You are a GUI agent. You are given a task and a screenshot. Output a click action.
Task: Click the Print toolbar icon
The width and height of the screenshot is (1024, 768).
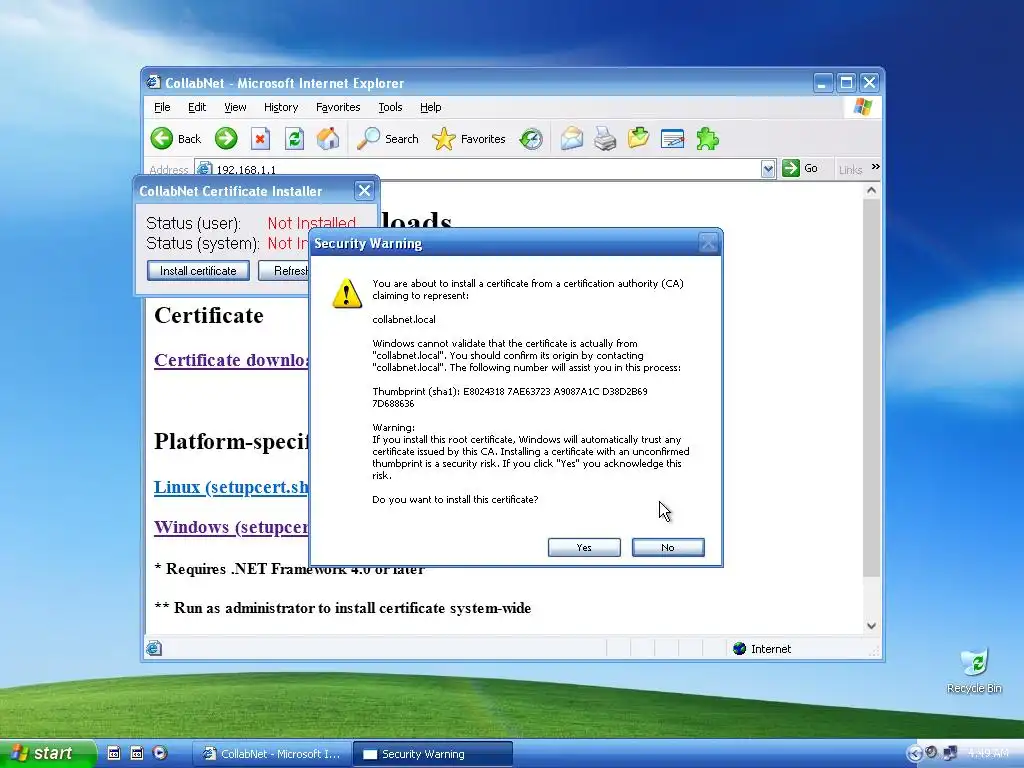(x=605, y=138)
